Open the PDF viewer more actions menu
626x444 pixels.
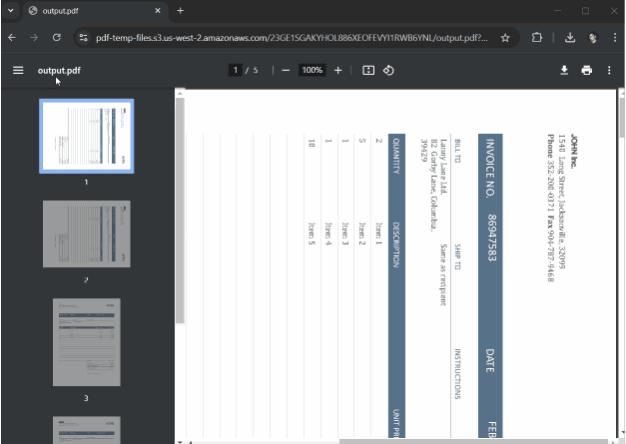609,70
